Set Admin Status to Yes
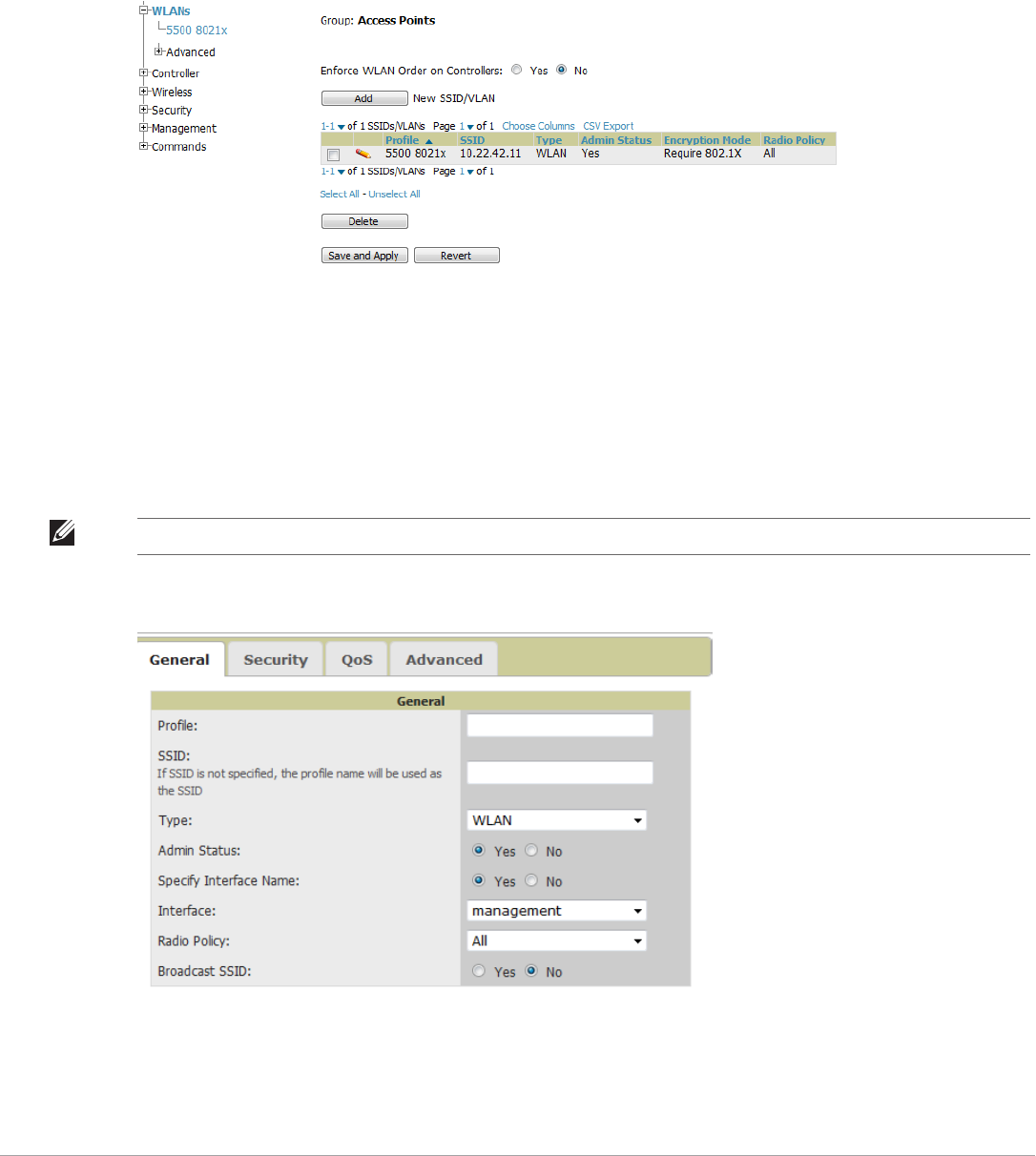 coord(479,850)
